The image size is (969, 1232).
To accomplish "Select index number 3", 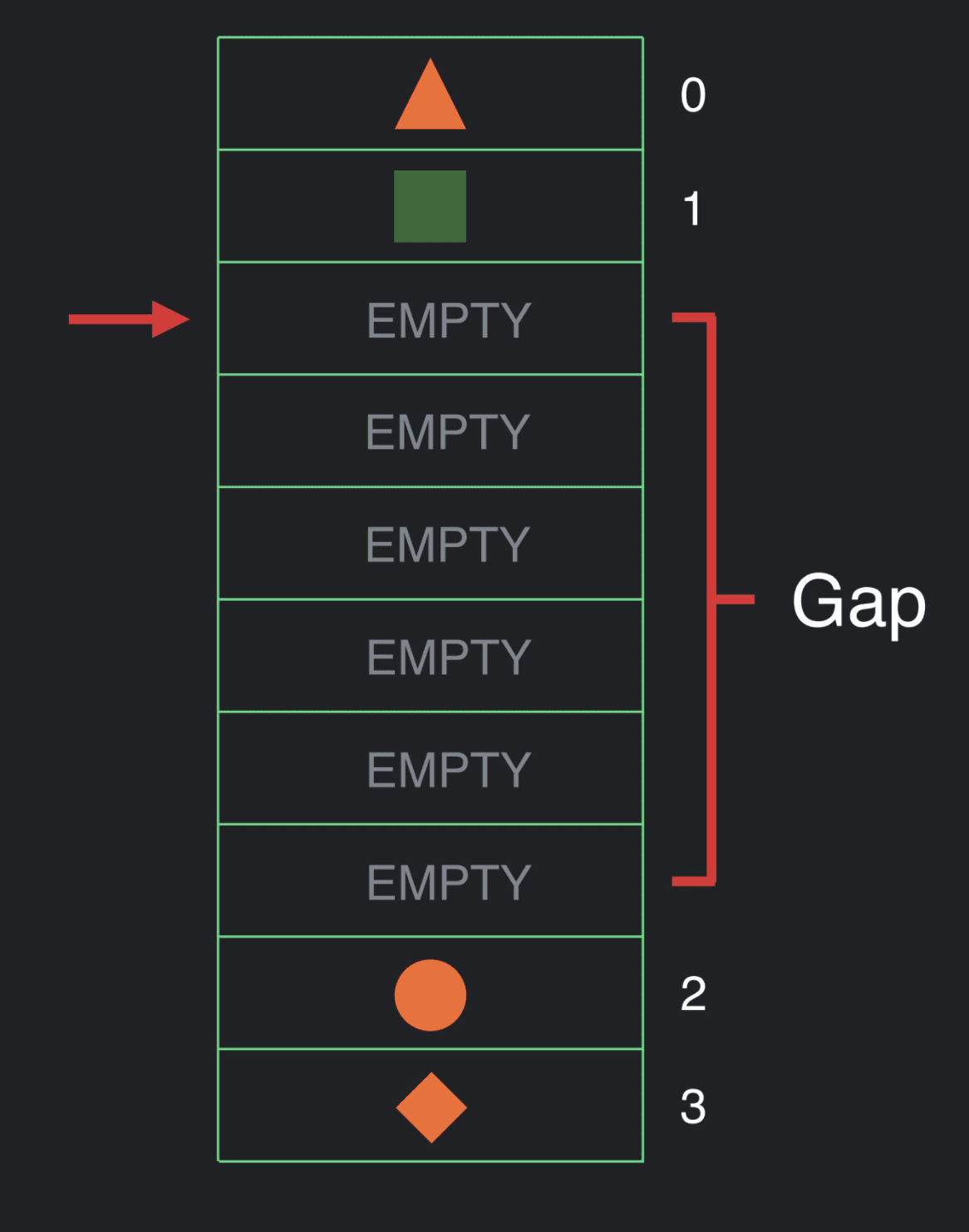I will [693, 1107].
